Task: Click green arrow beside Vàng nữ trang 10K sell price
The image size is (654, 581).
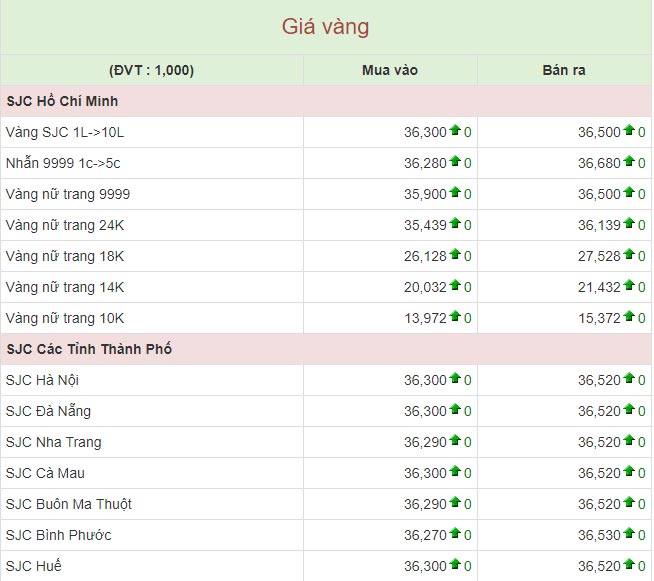Action: coord(629,316)
